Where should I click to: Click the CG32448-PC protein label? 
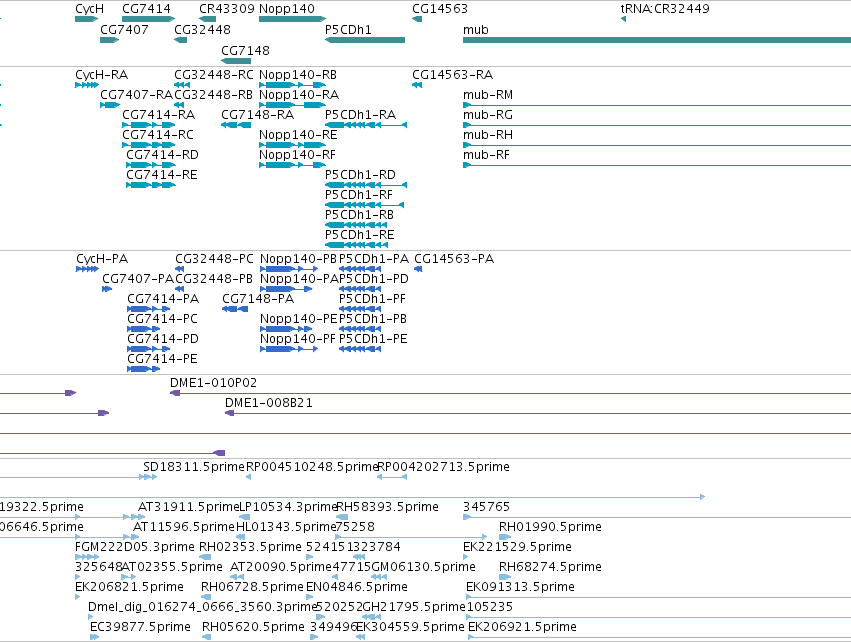point(214,259)
